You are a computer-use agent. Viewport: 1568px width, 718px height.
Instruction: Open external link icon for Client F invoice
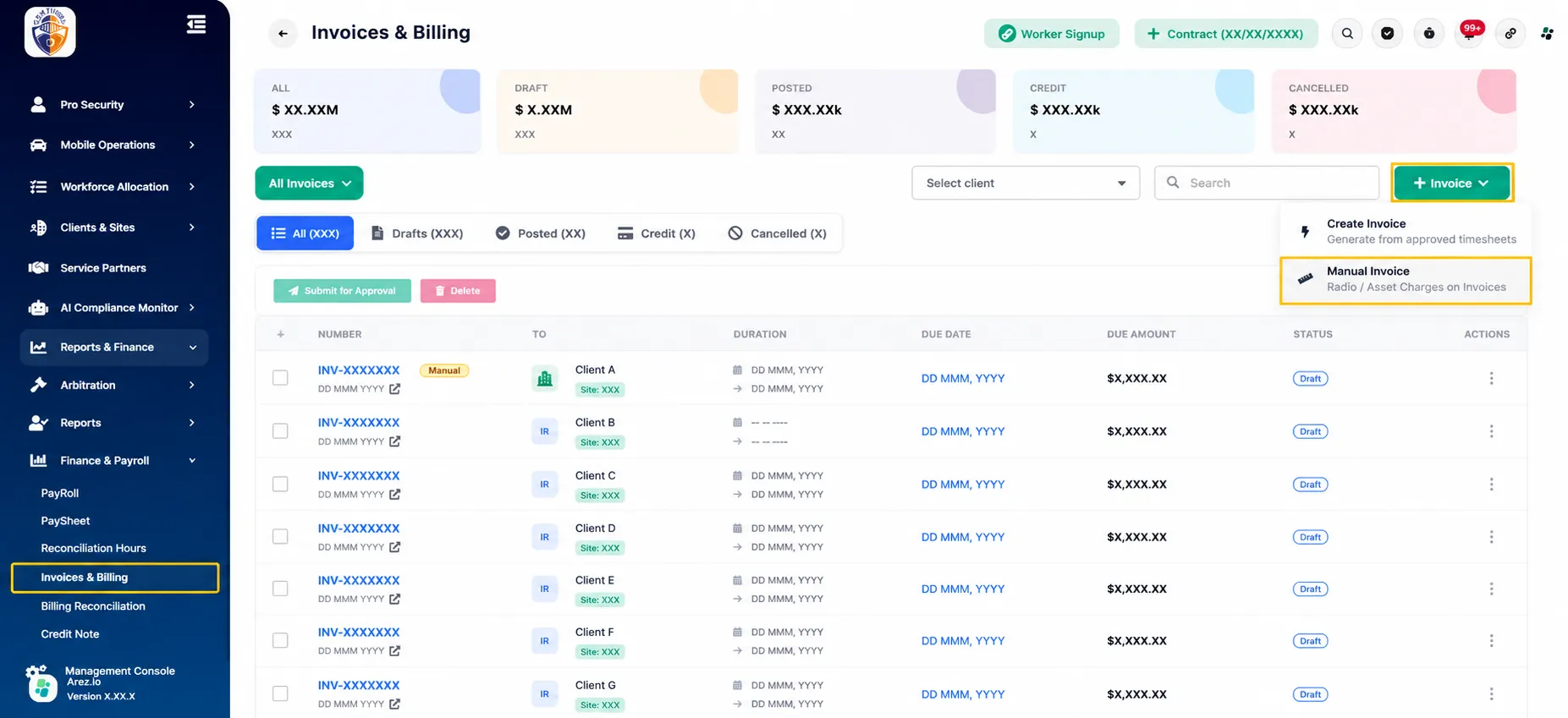click(x=395, y=651)
